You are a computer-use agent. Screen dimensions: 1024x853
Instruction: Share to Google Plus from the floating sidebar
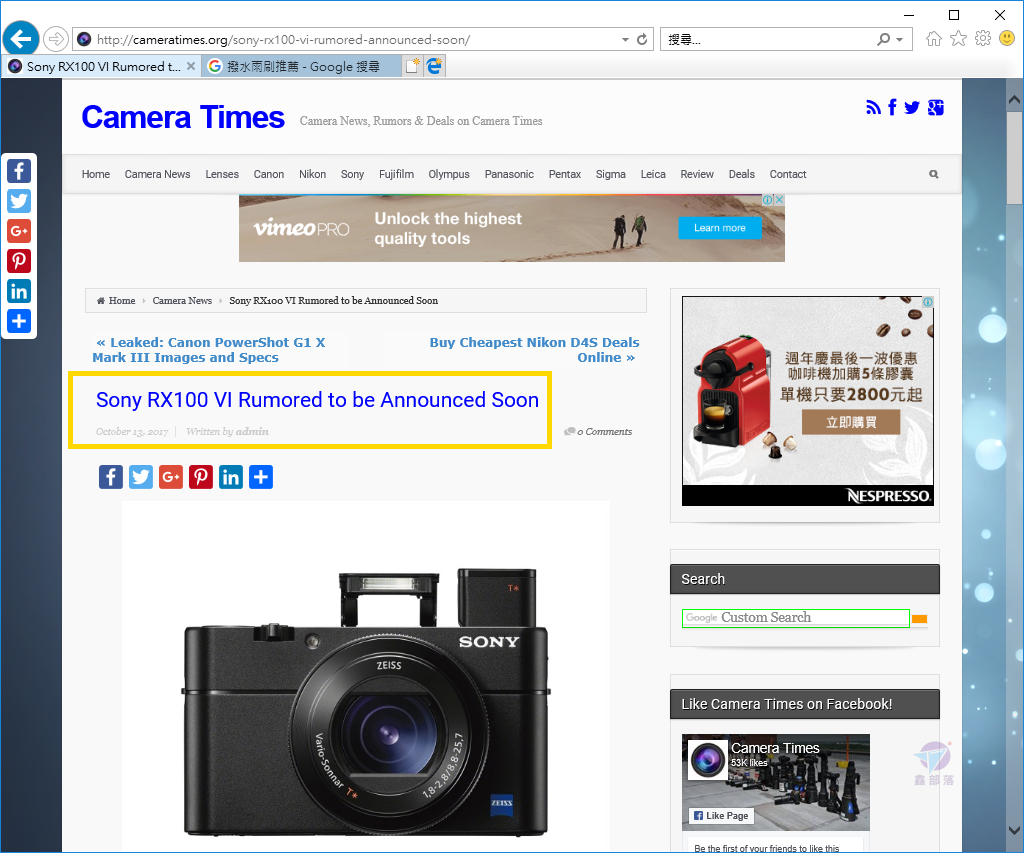click(x=19, y=231)
